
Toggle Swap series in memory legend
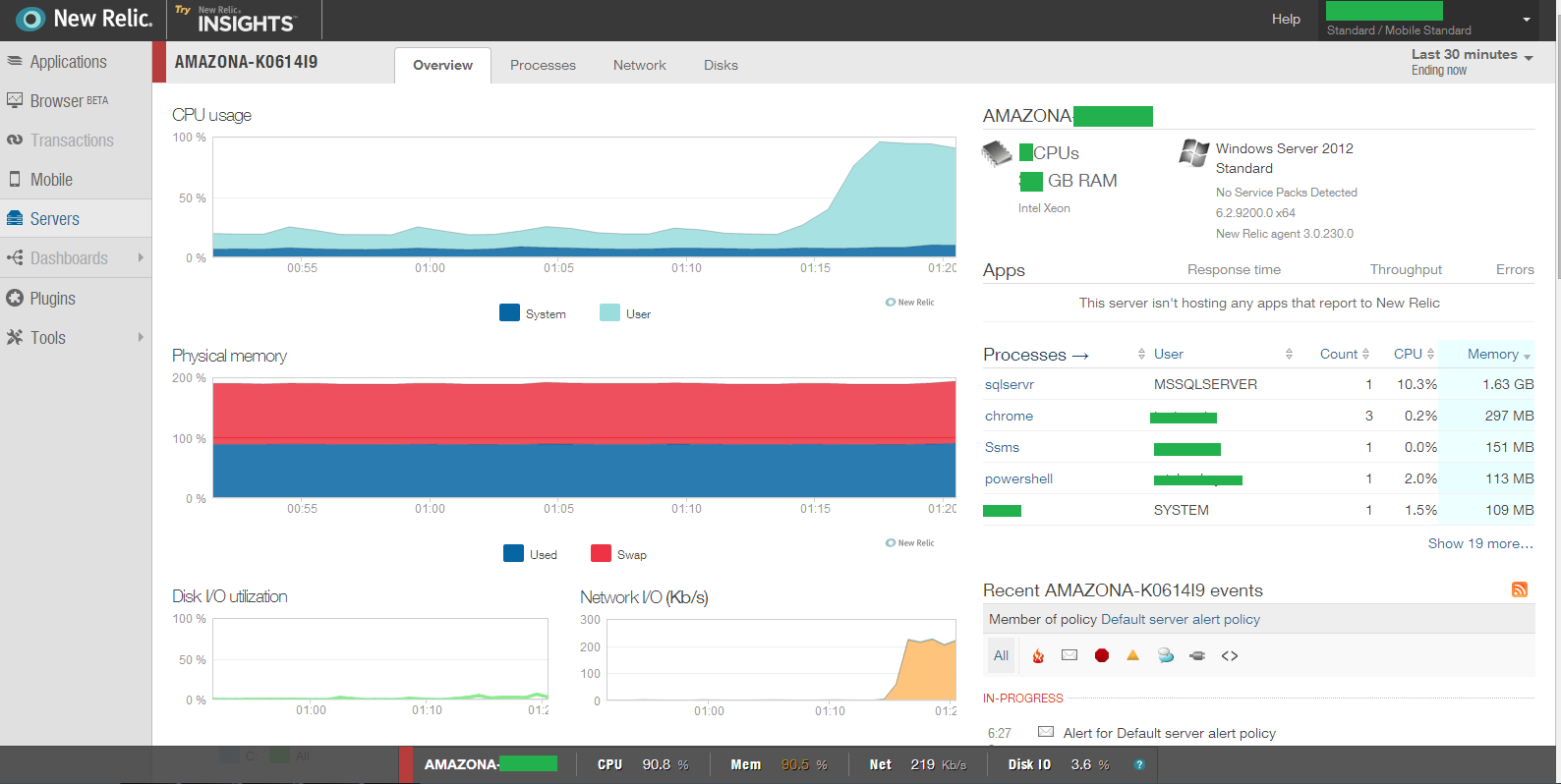click(618, 554)
